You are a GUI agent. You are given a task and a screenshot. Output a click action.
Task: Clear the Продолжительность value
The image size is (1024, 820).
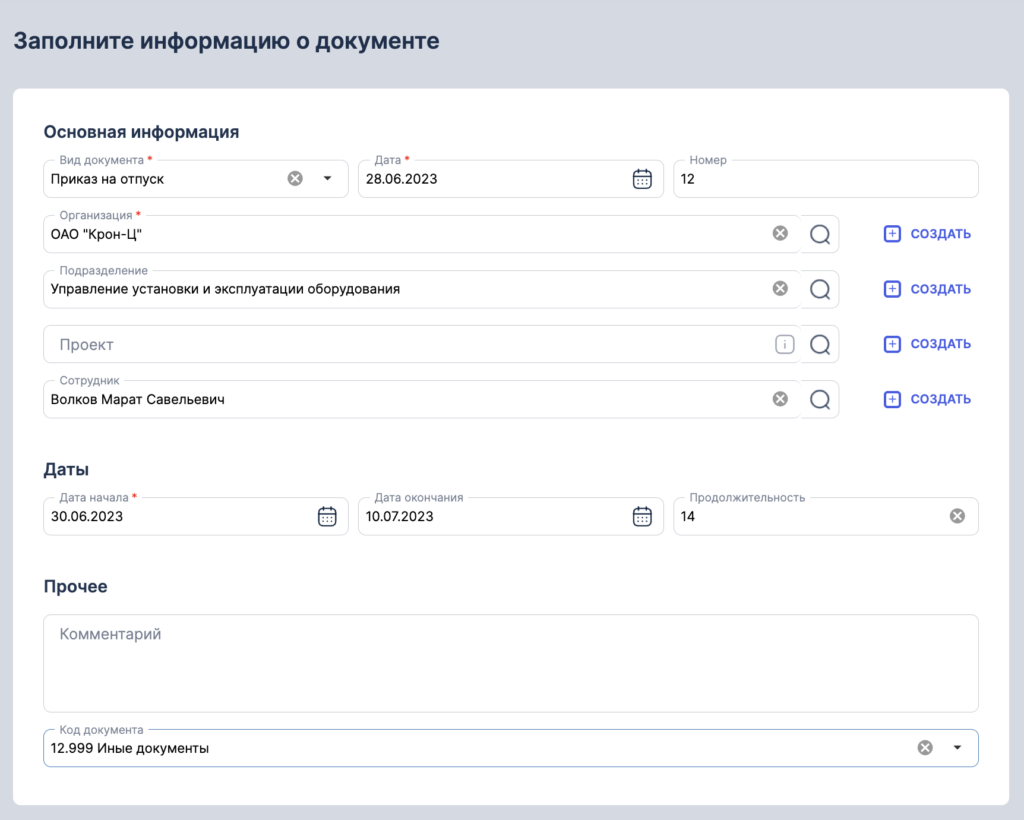957,516
